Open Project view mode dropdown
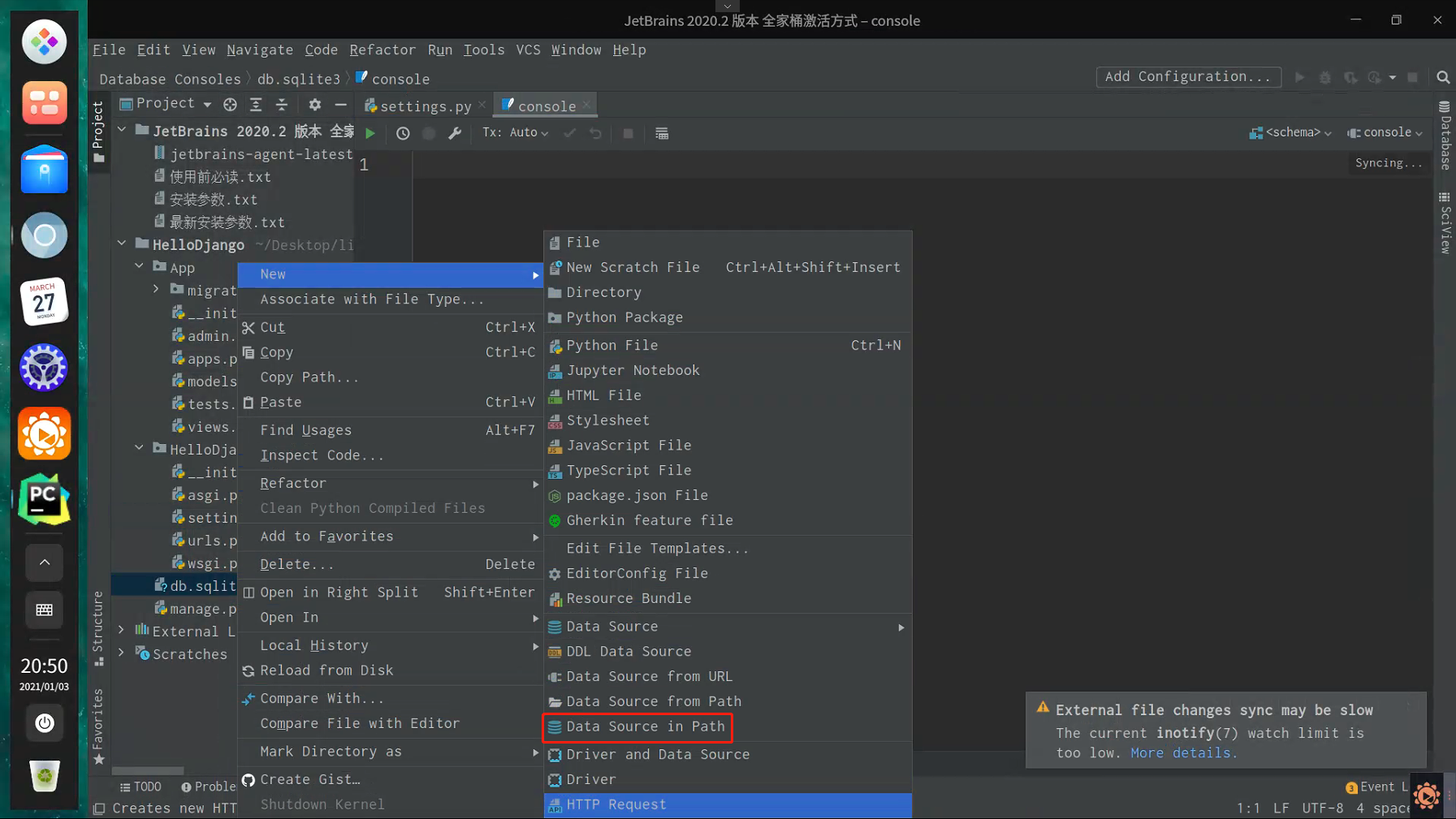The width and height of the screenshot is (1456, 819). (166, 104)
